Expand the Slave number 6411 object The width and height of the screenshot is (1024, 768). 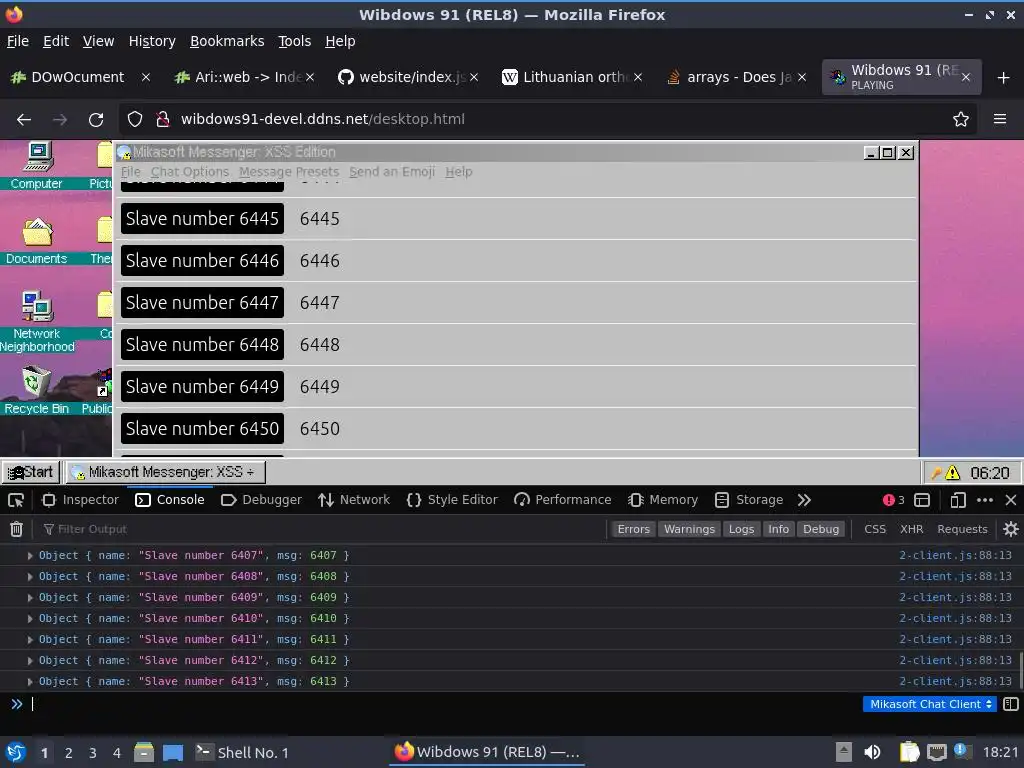point(29,639)
